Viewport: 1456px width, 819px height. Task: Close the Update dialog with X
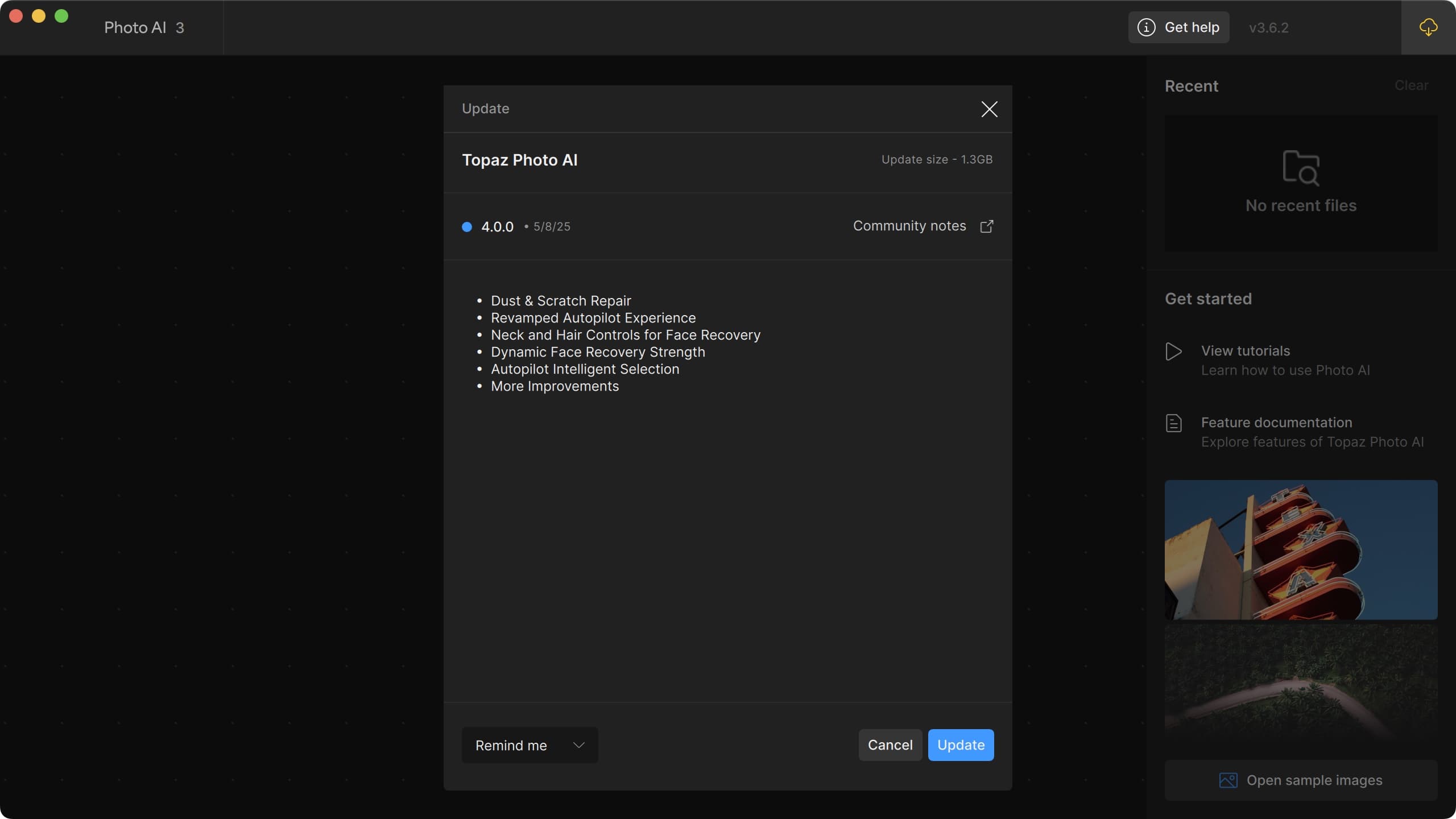[989, 109]
